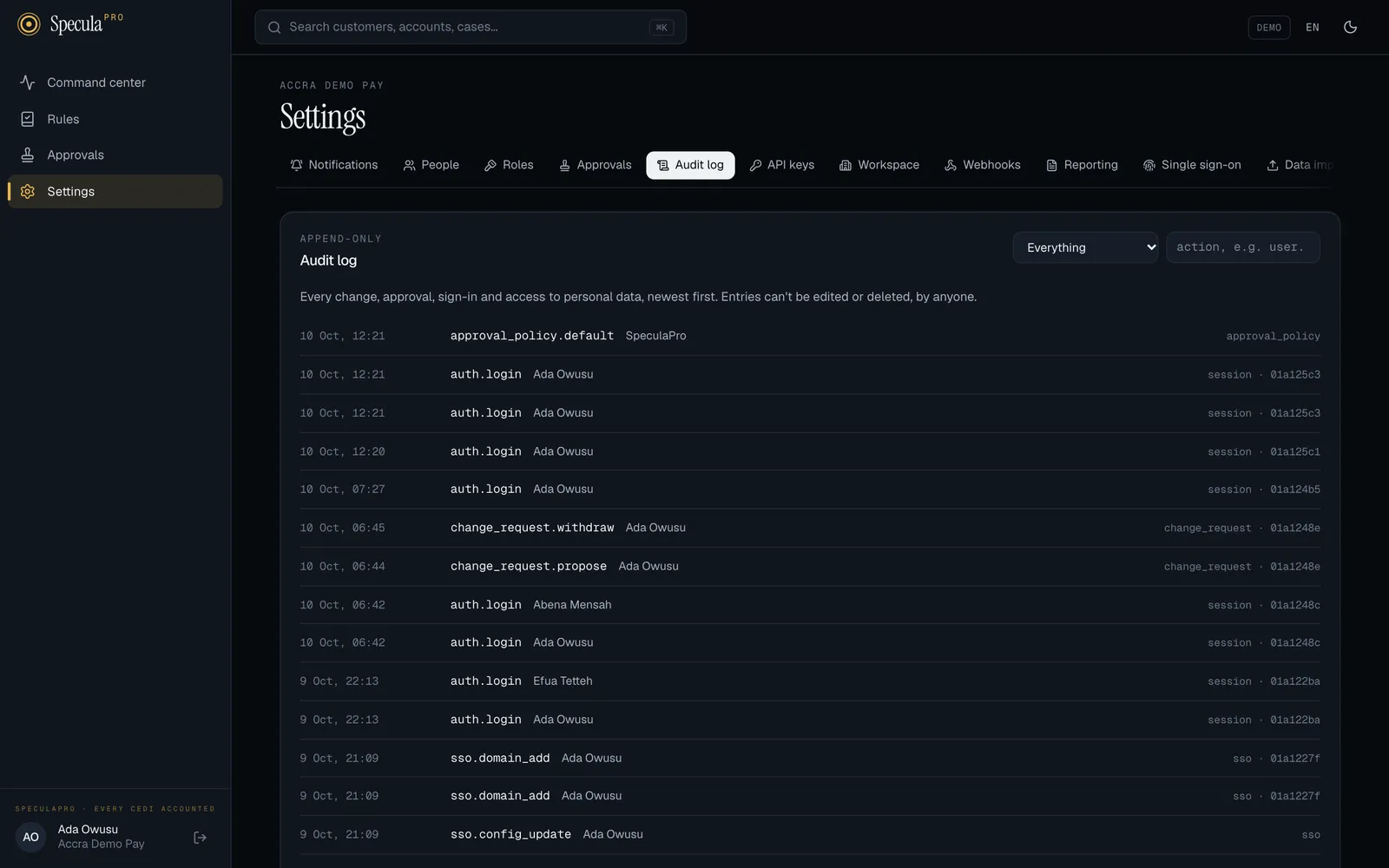Open the Everything filter dropdown

click(x=1085, y=247)
